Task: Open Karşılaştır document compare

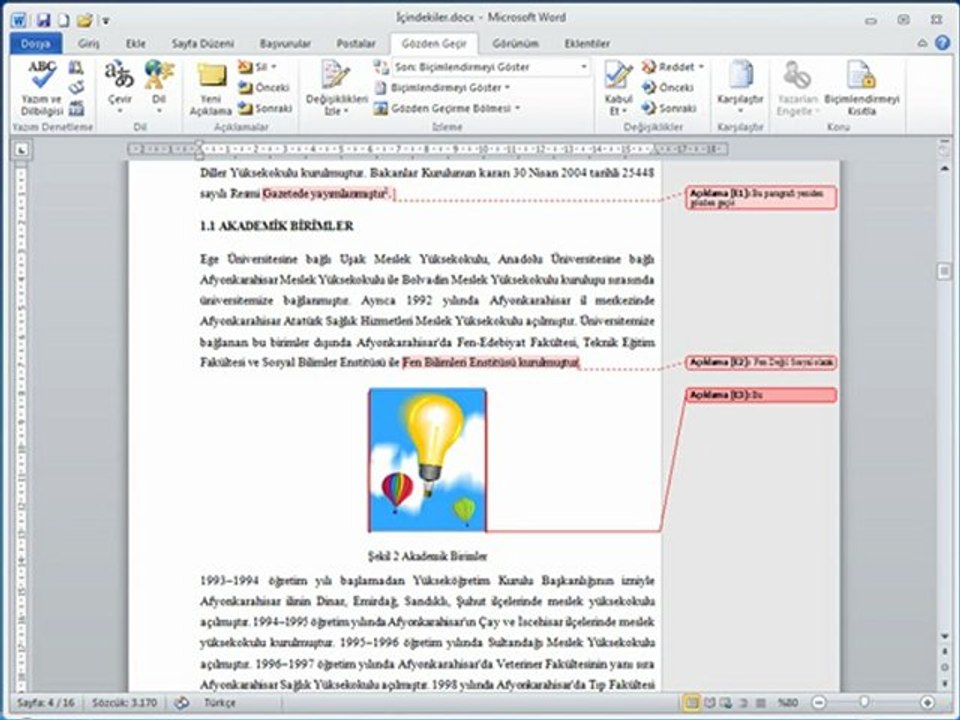Action: click(x=740, y=88)
